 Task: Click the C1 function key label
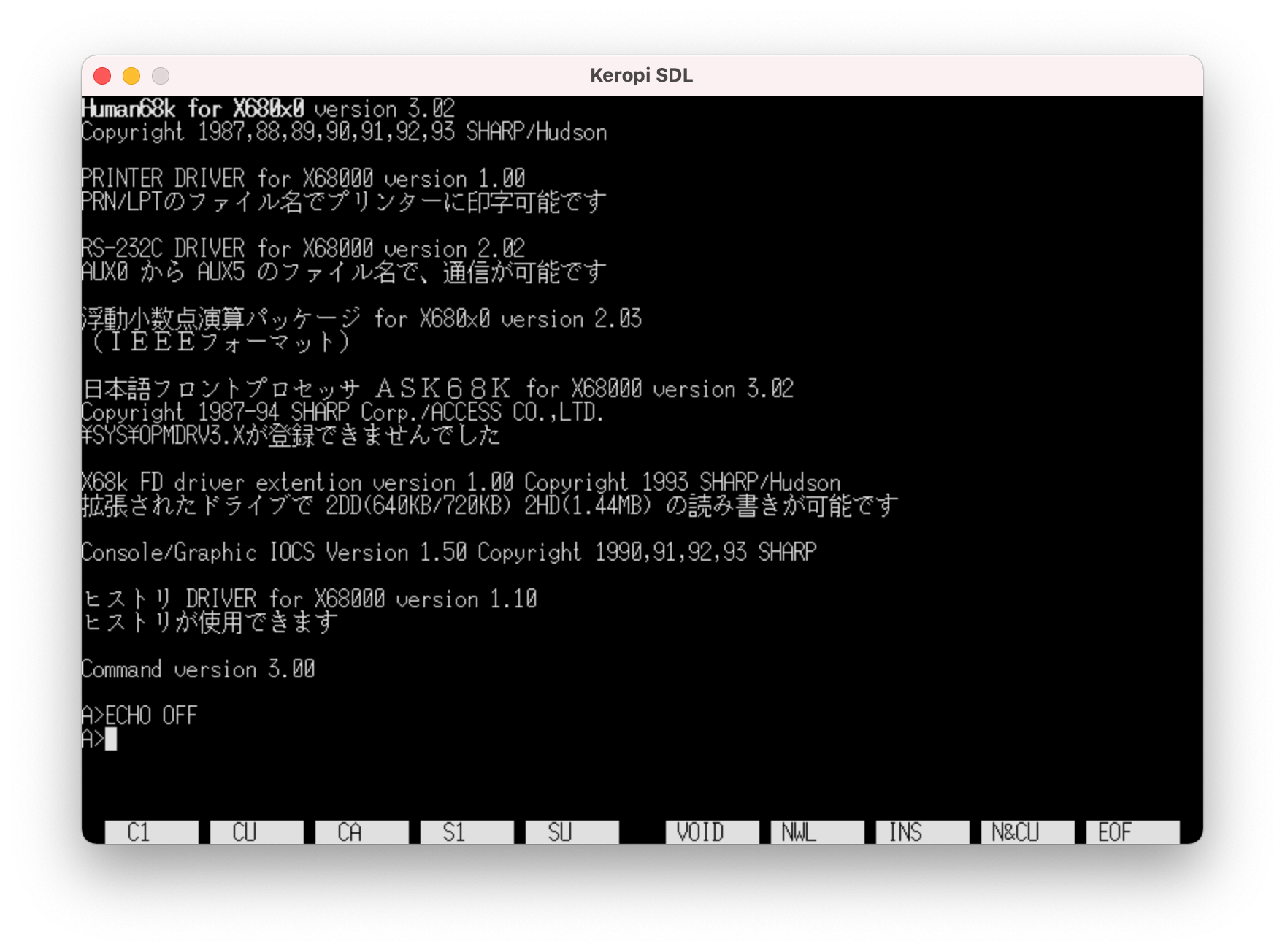tap(151, 832)
